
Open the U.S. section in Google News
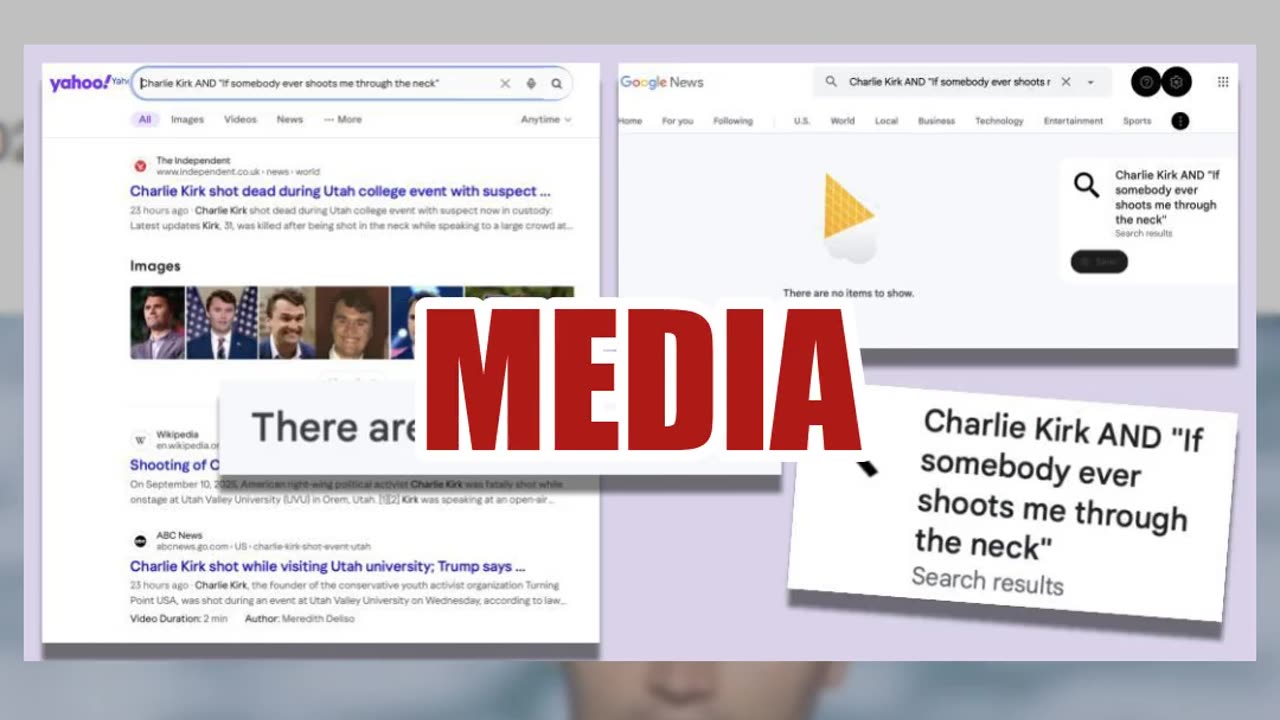802,121
